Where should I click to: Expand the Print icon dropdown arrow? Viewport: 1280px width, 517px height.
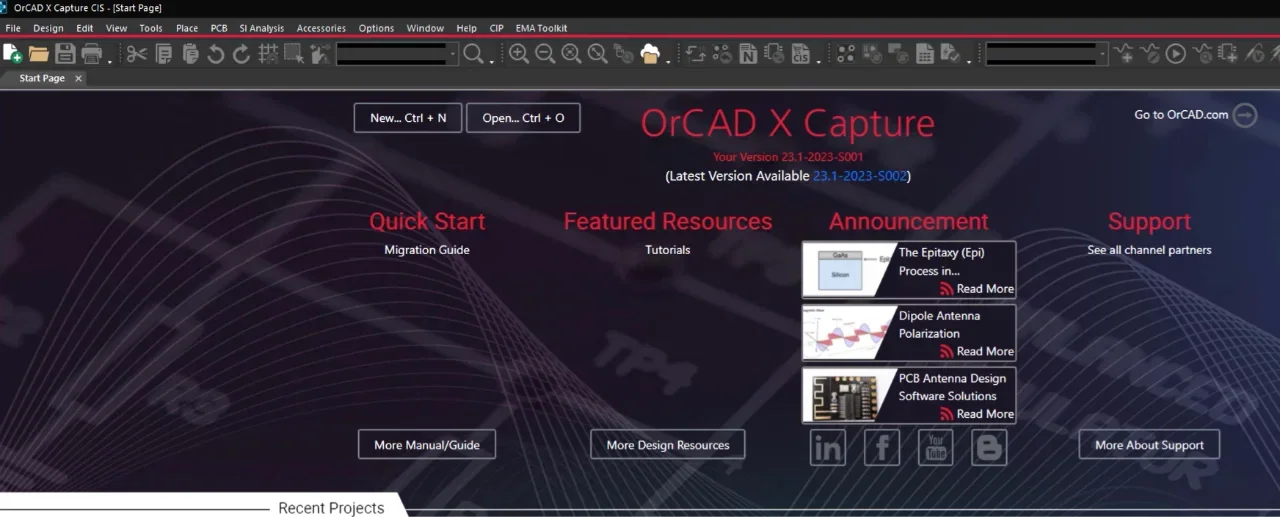[109, 61]
